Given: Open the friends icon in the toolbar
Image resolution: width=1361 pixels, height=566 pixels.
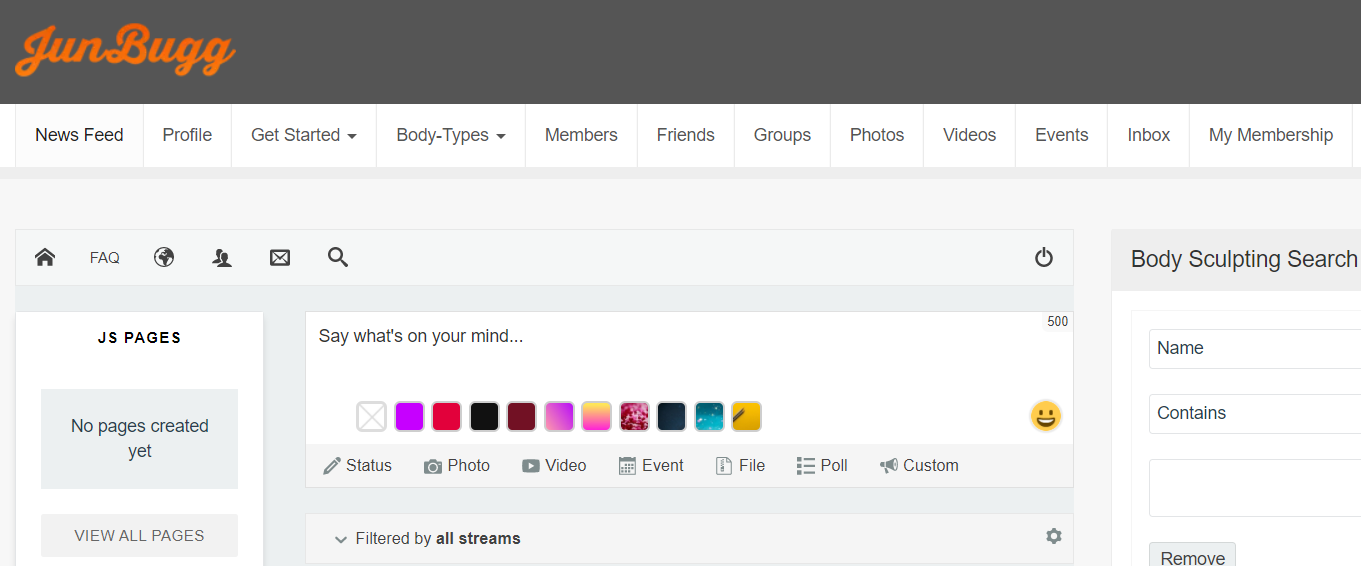Looking at the screenshot, I should click(222, 258).
